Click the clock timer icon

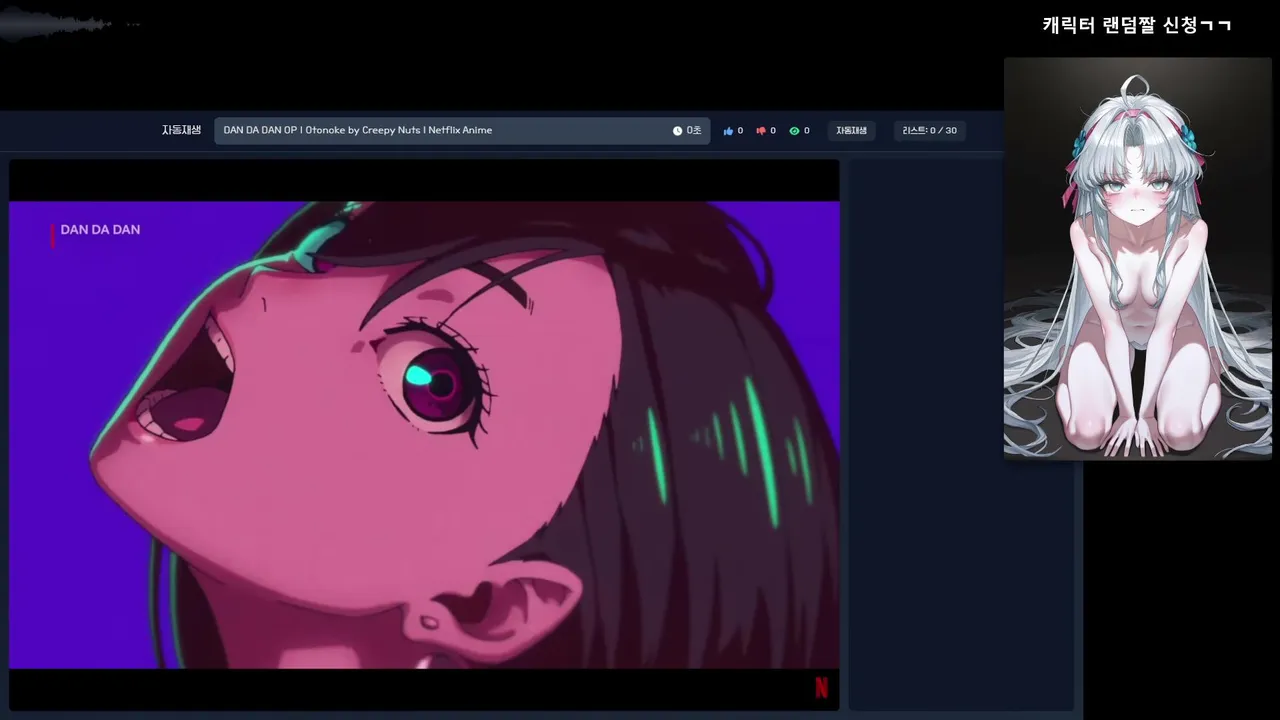[x=677, y=131]
